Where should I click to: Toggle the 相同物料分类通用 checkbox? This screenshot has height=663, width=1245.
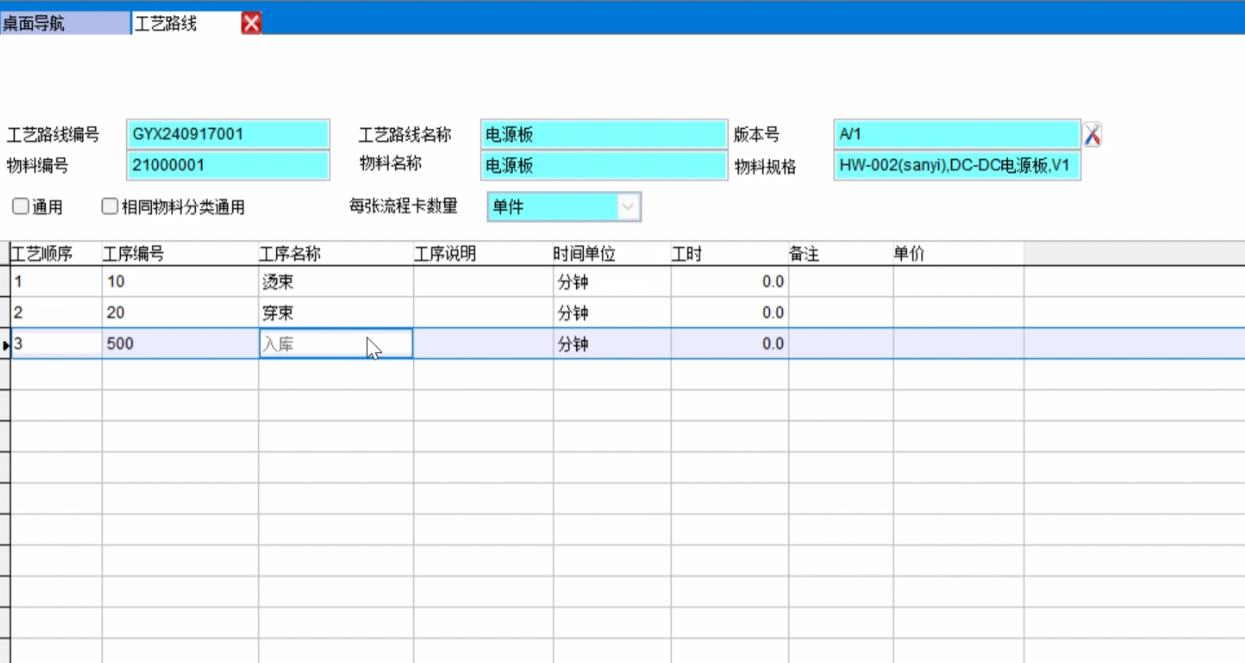click(110, 207)
